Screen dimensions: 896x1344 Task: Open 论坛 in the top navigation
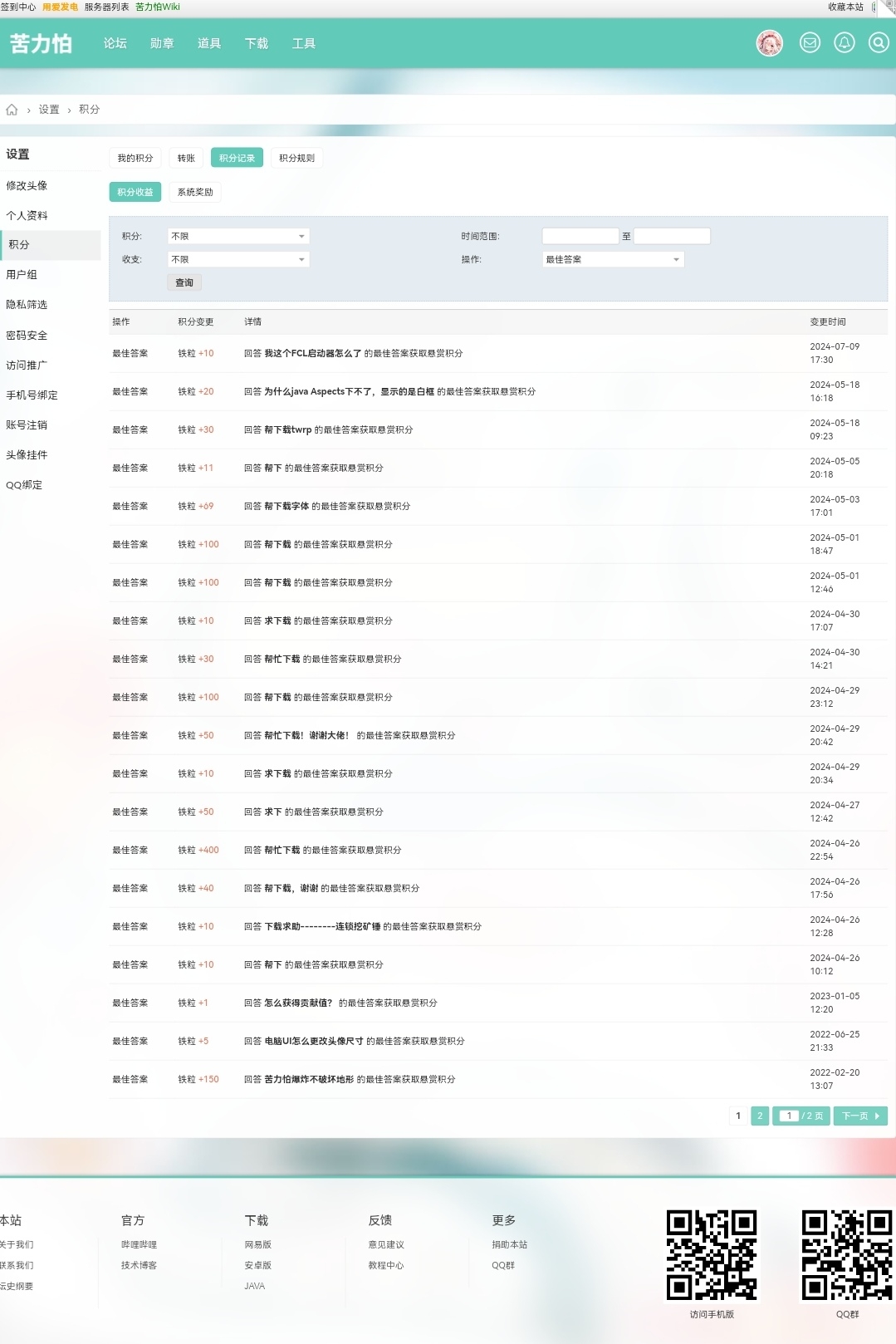115,43
